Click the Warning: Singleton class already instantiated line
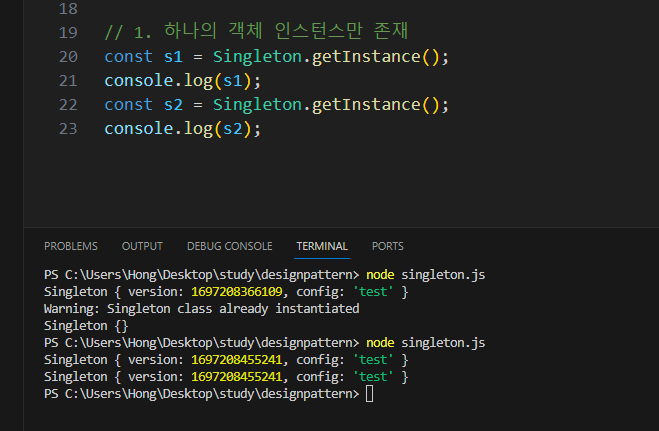The width and height of the screenshot is (659, 431). click(202, 309)
